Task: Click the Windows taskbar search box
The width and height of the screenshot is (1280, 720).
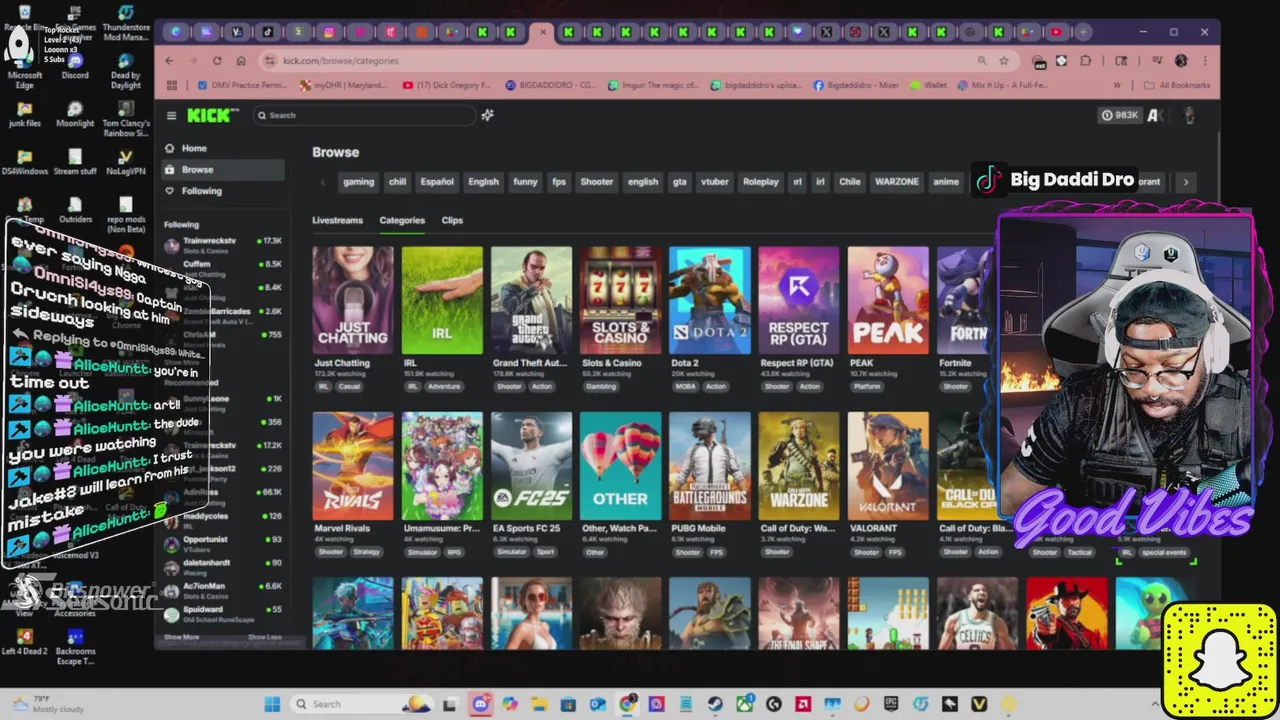Action: coord(362,704)
